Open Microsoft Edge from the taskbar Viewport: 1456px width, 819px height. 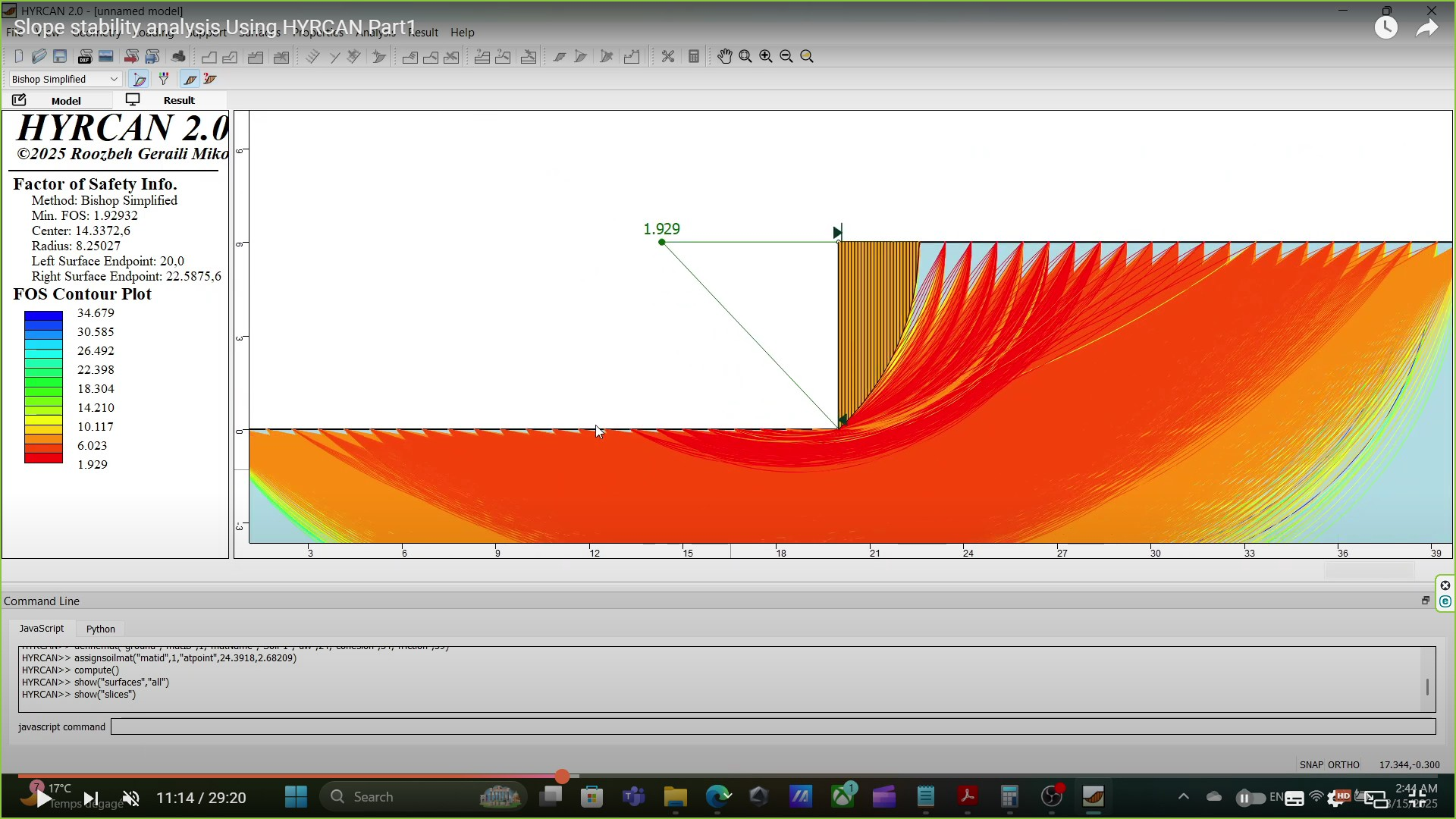click(717, 797)
